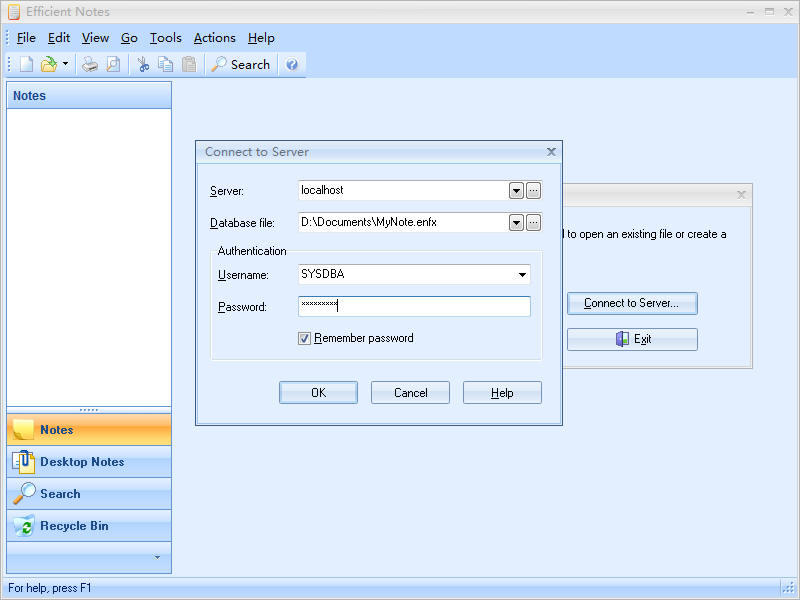Click the status bar resize grip
800x600 pixels.
click(788, 588)
